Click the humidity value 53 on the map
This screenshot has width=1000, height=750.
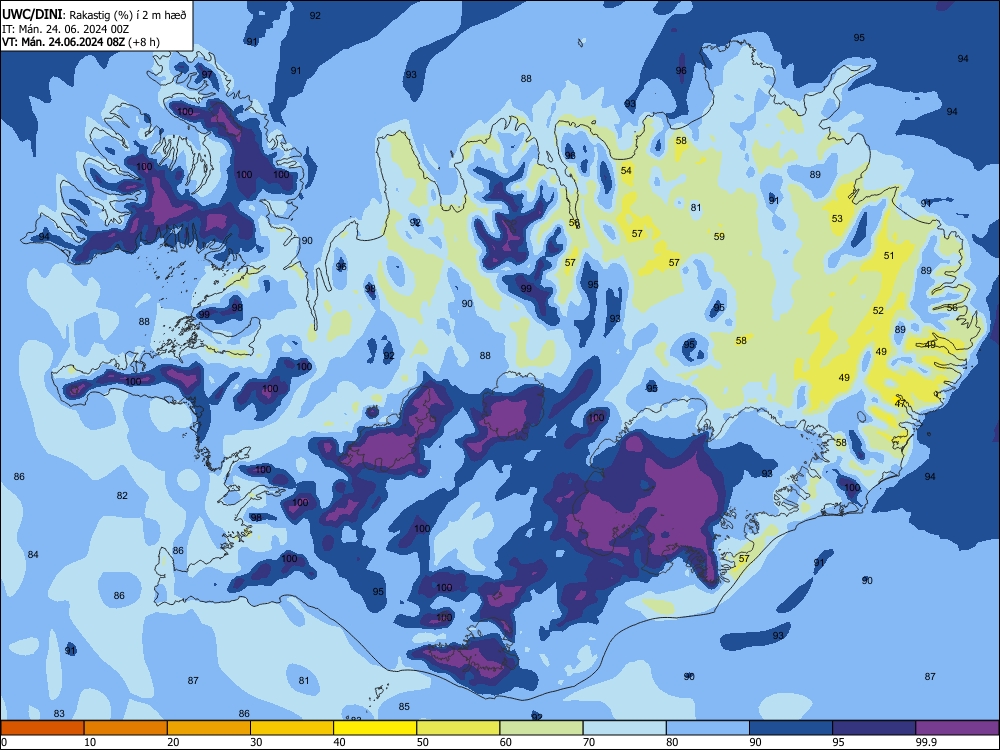click(x=837, y=219)
